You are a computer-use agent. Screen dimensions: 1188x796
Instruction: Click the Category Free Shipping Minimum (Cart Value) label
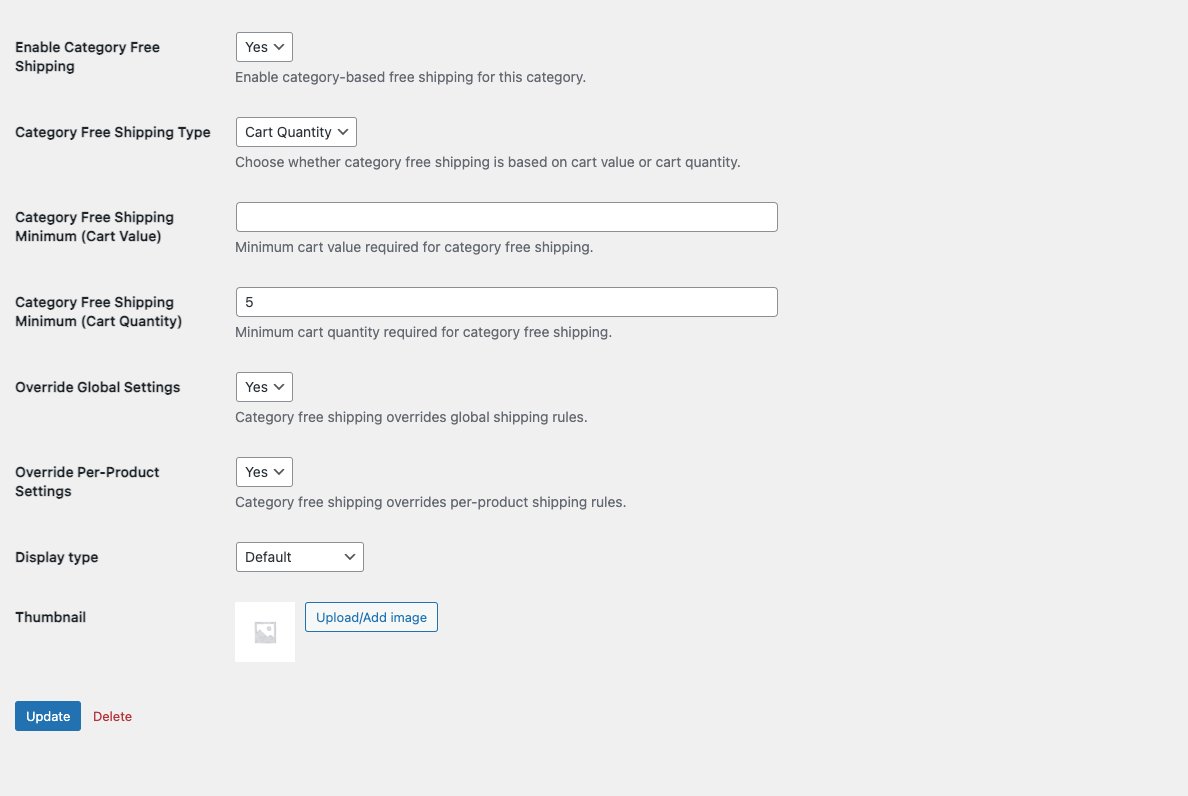pos(94,227)
